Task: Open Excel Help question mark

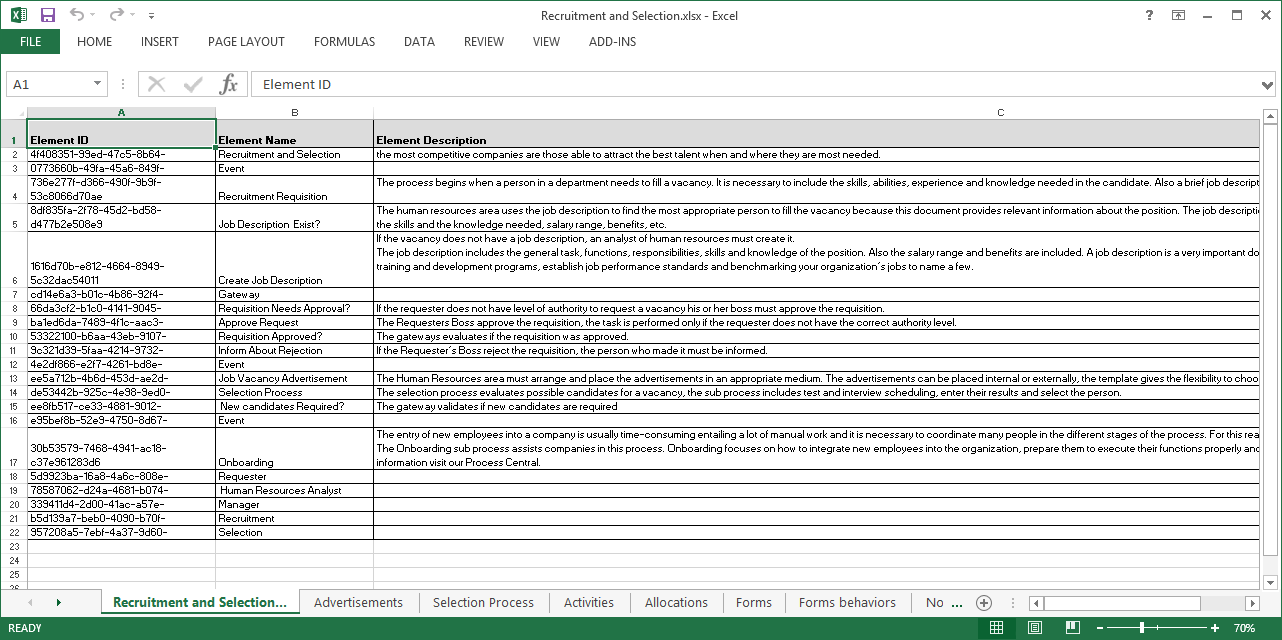Action: coord(1150,15)
